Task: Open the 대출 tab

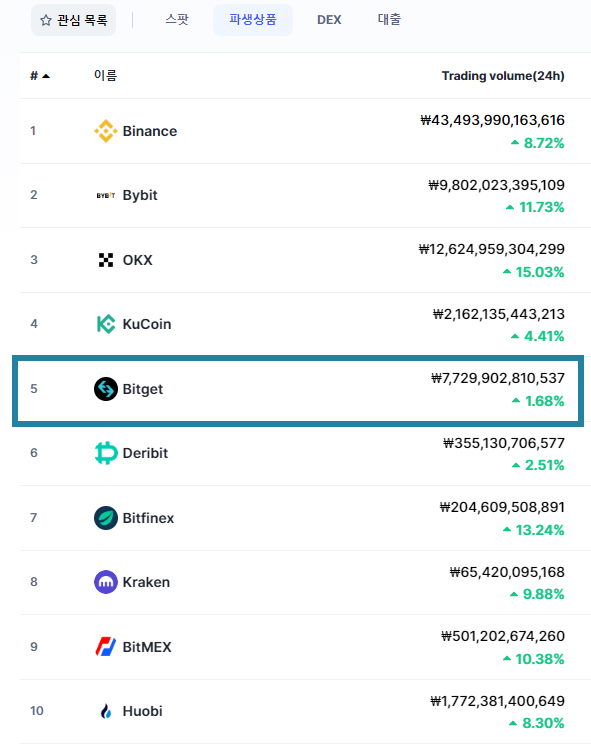Action: tap(389, 20)
